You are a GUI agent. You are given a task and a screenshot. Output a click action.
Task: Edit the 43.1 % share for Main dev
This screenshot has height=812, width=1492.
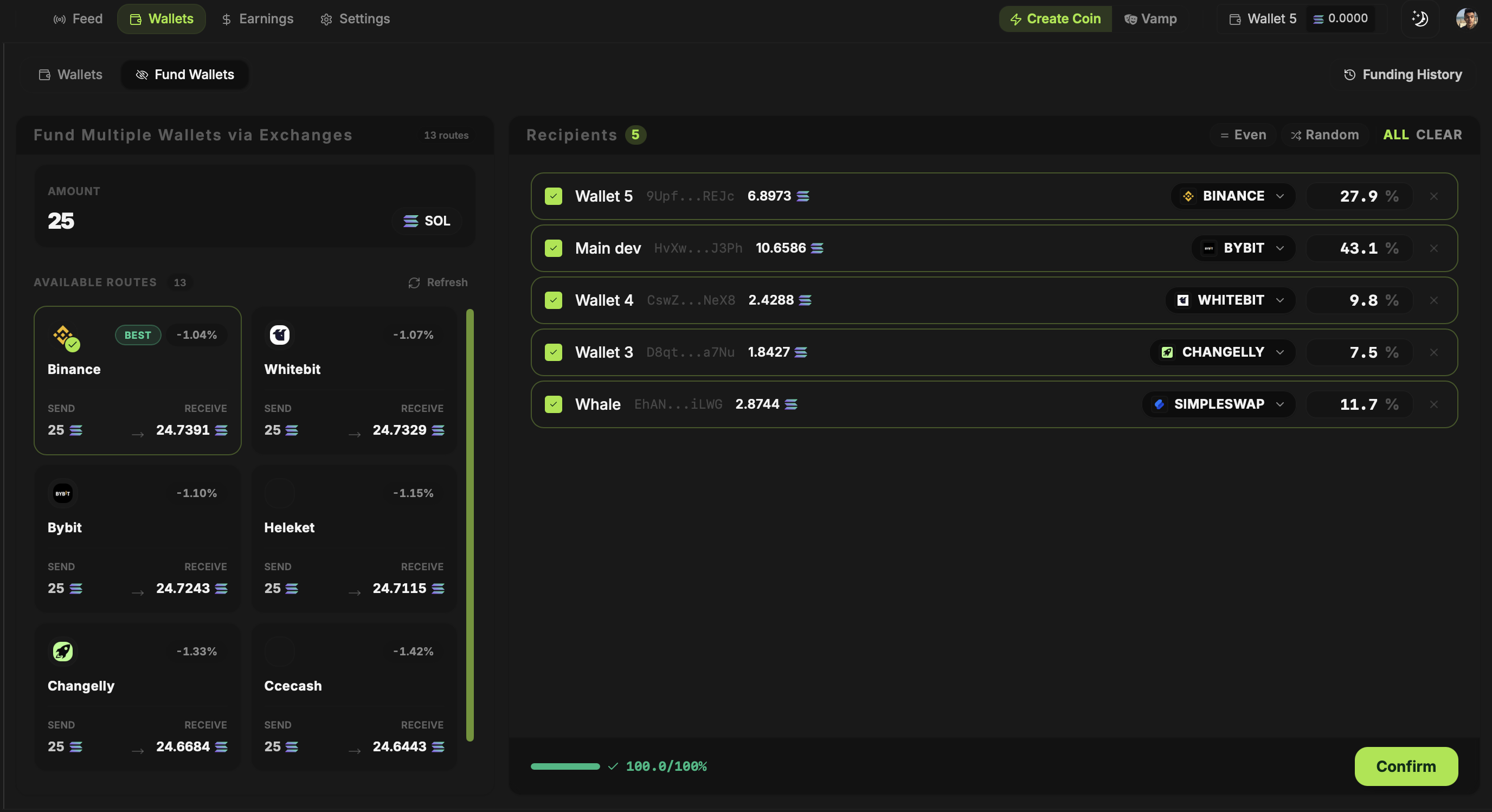1359,248
